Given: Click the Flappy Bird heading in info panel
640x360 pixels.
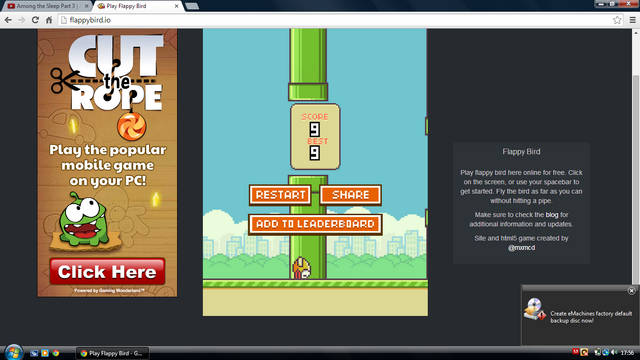Looking at the screenshot, I should pos(521,152).
